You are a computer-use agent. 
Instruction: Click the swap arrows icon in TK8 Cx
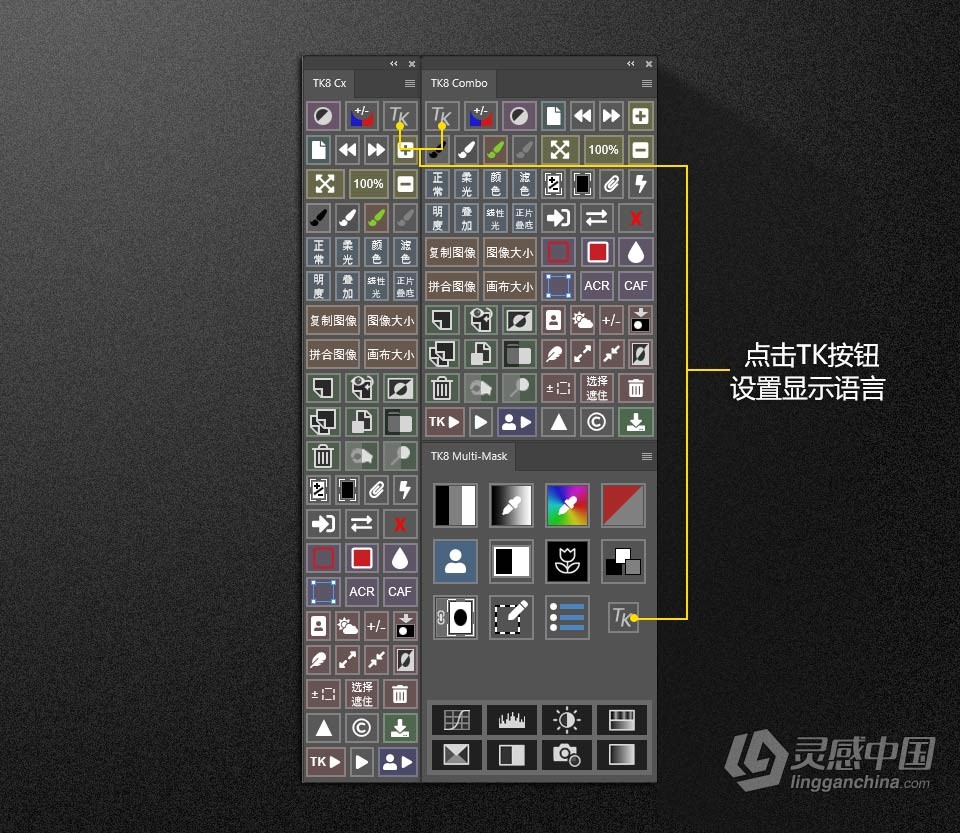(x=362, y=524)
